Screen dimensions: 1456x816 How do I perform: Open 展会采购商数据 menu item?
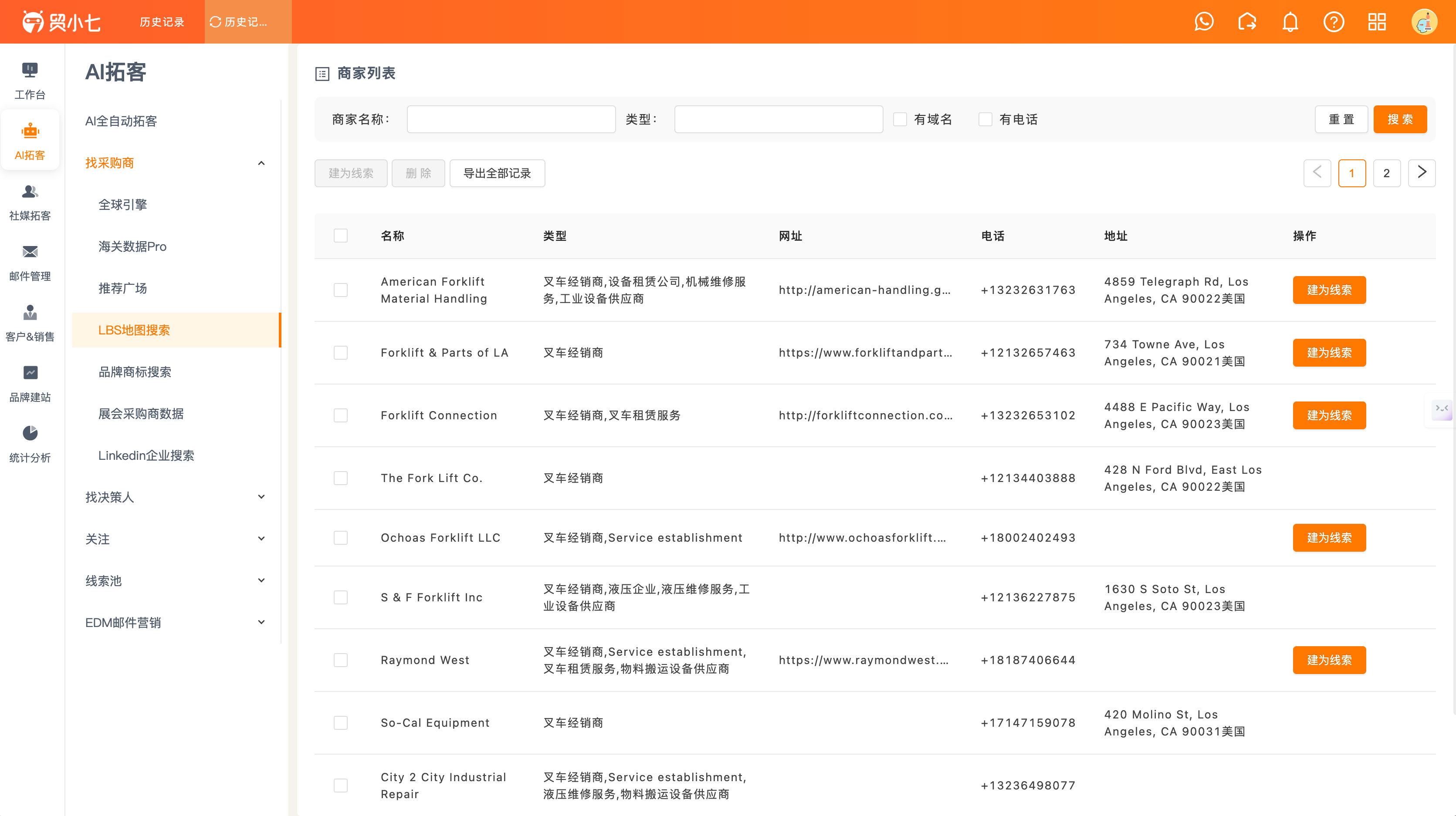[176, 414]
